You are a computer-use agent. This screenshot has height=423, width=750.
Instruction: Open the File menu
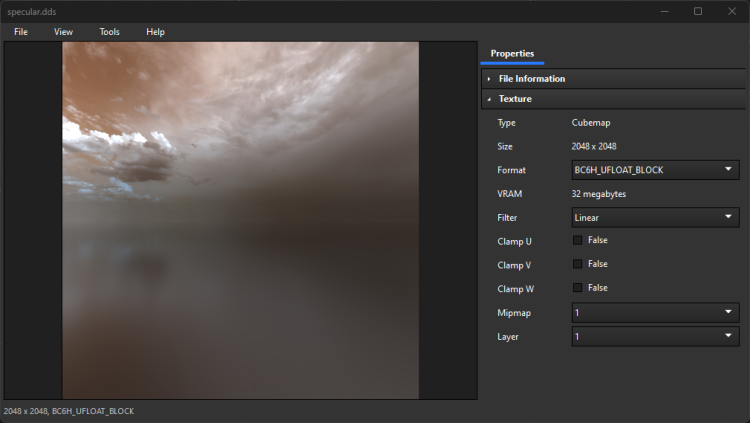pos(21,32)
